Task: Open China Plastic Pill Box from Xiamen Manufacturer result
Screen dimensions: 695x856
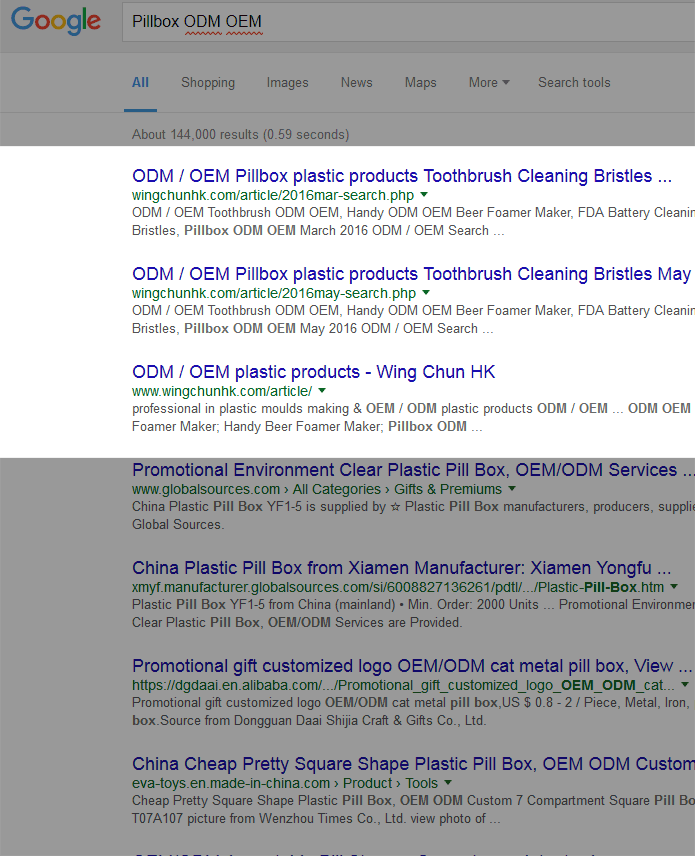Action: click(x=401, y=568)
